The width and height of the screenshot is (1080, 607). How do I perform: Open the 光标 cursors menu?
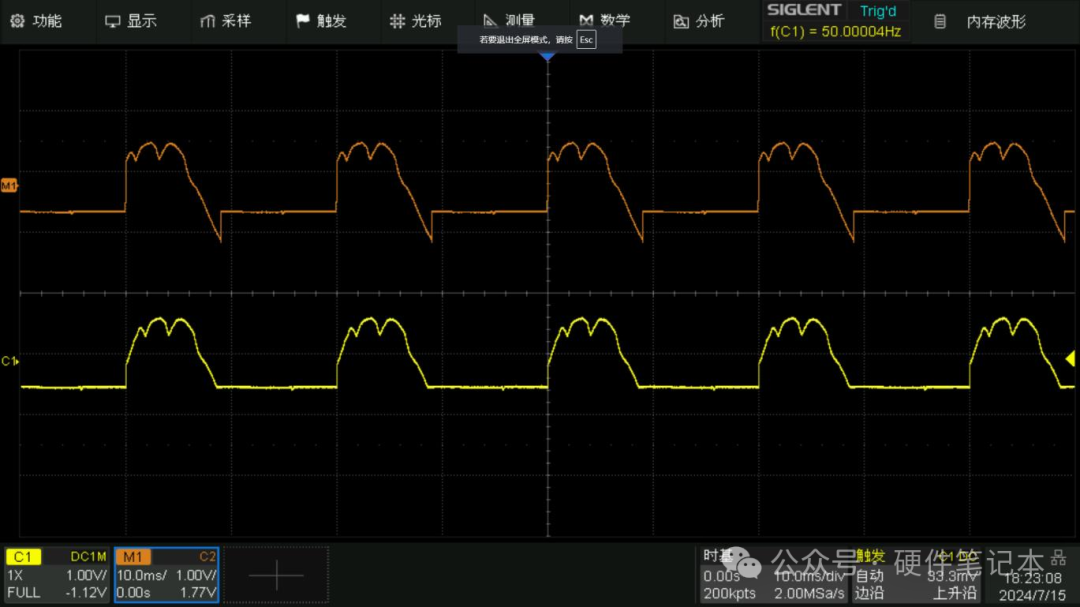coord(415,21)
